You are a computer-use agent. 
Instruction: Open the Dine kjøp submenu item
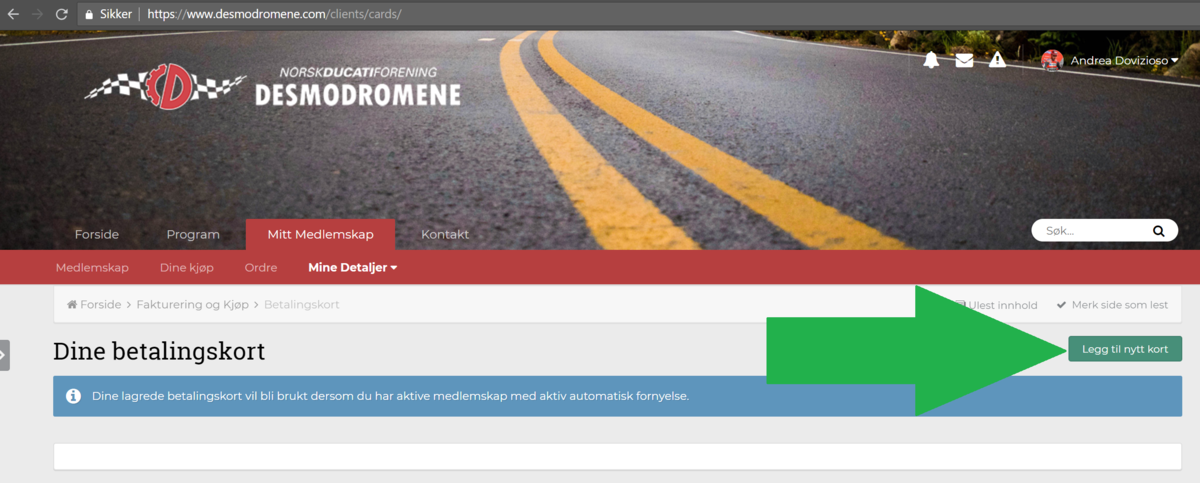(187, 268)
